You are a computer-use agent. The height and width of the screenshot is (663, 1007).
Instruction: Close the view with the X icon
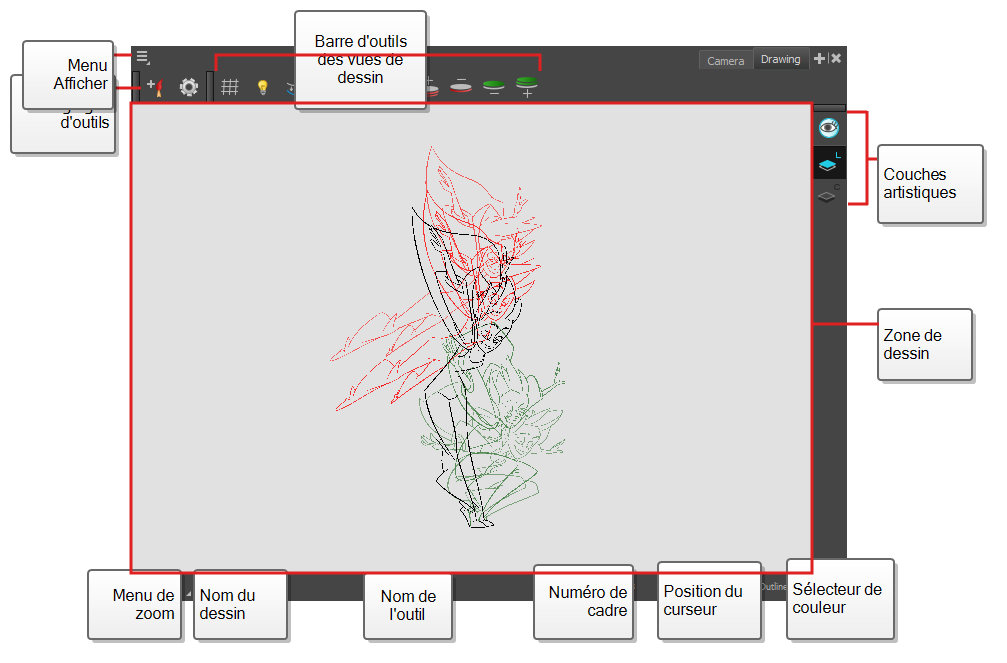click(836, 58)
